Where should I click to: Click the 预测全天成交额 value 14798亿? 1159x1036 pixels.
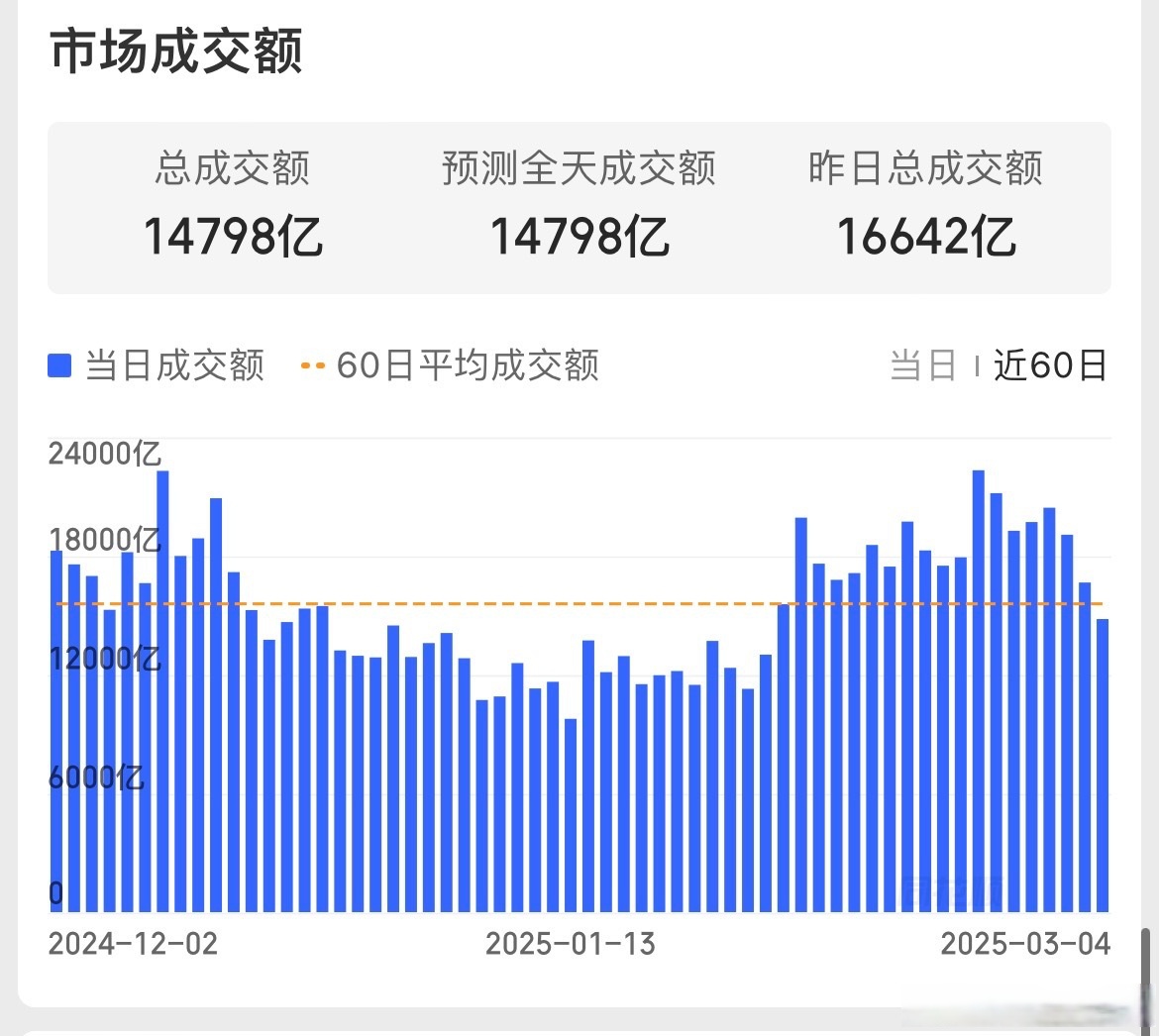(x=582, y=236)
